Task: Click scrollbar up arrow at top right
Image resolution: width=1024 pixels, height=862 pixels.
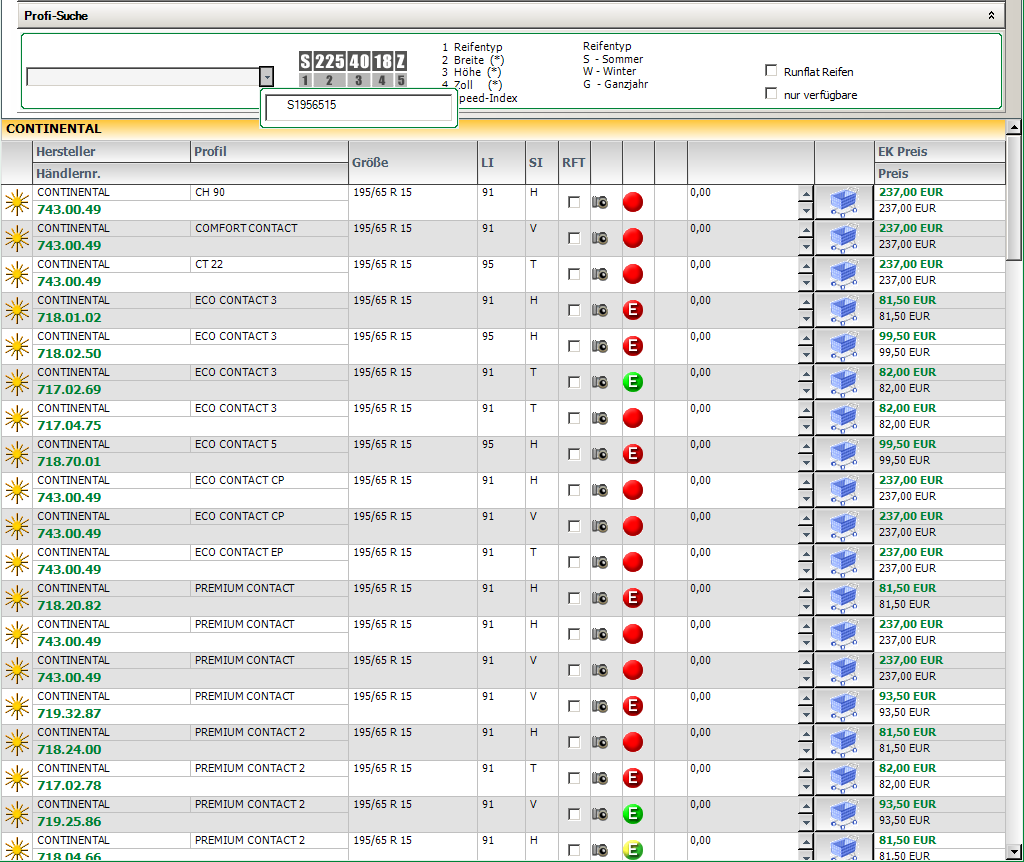Action: pyautogui.click(x=1014, y=127)
